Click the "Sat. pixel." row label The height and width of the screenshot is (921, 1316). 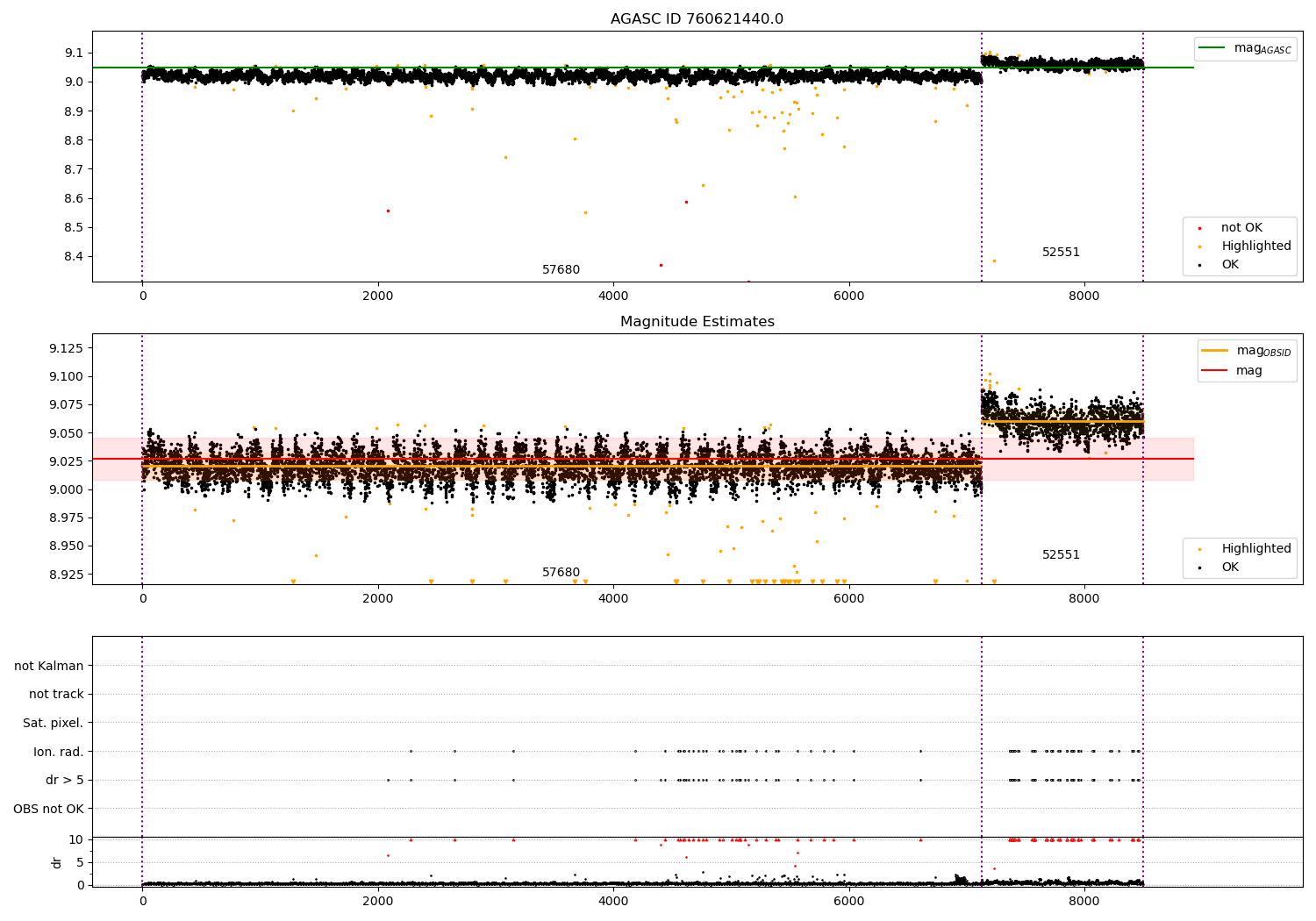53,723
